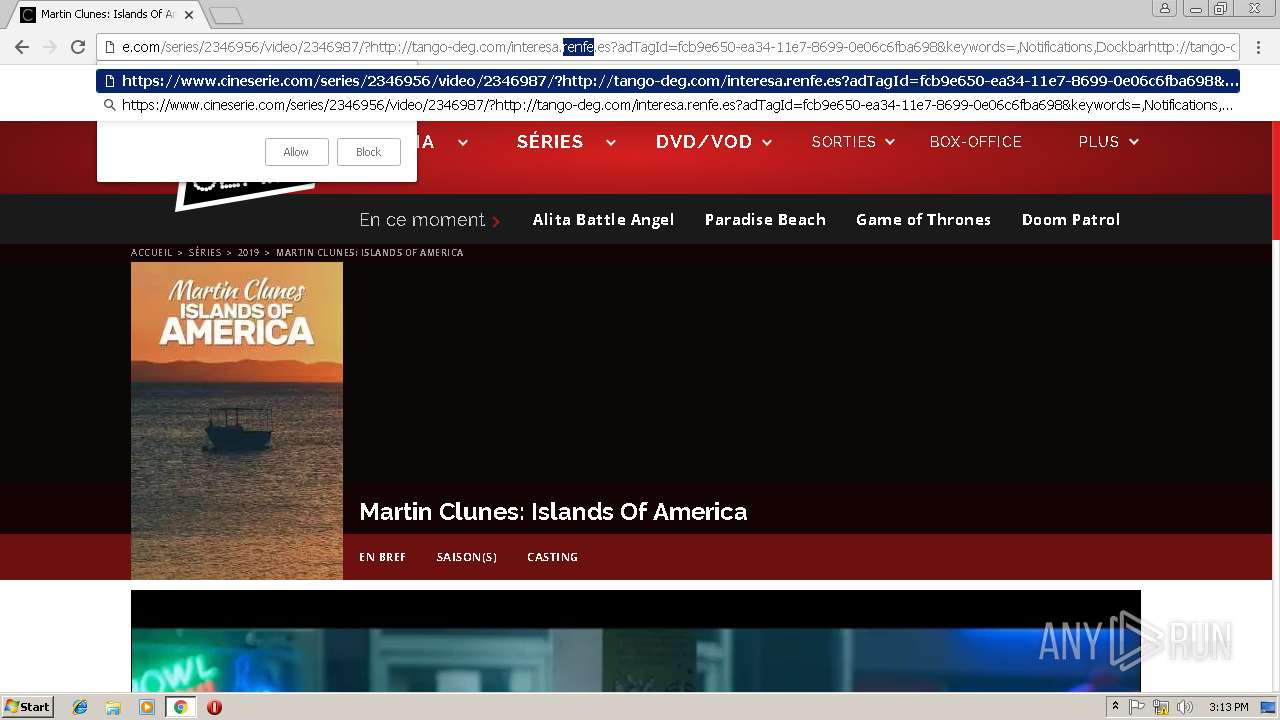Allow notifications in permission popup
Image resolution: width=1280 pixels, height=720 pixels.
point(296,152)
